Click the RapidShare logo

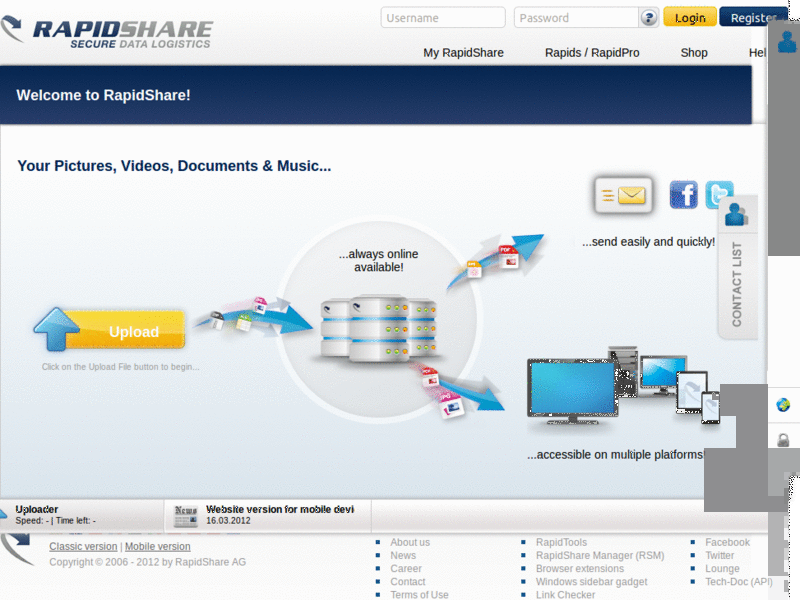click(106, 33)
